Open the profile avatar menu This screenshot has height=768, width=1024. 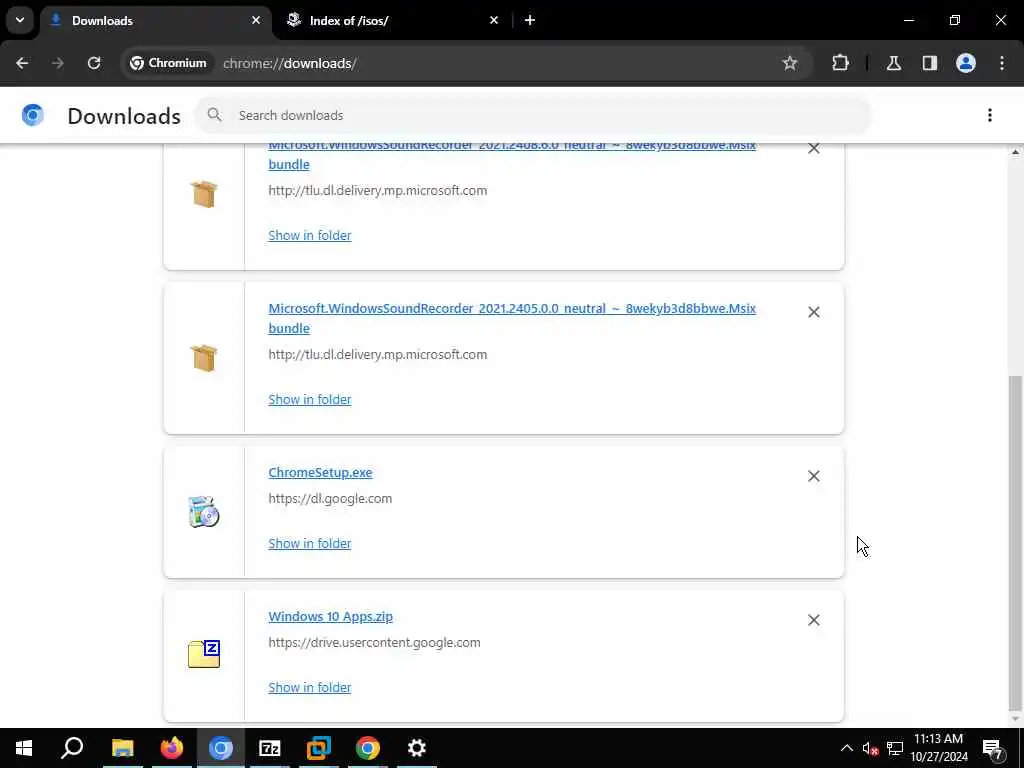966,63
